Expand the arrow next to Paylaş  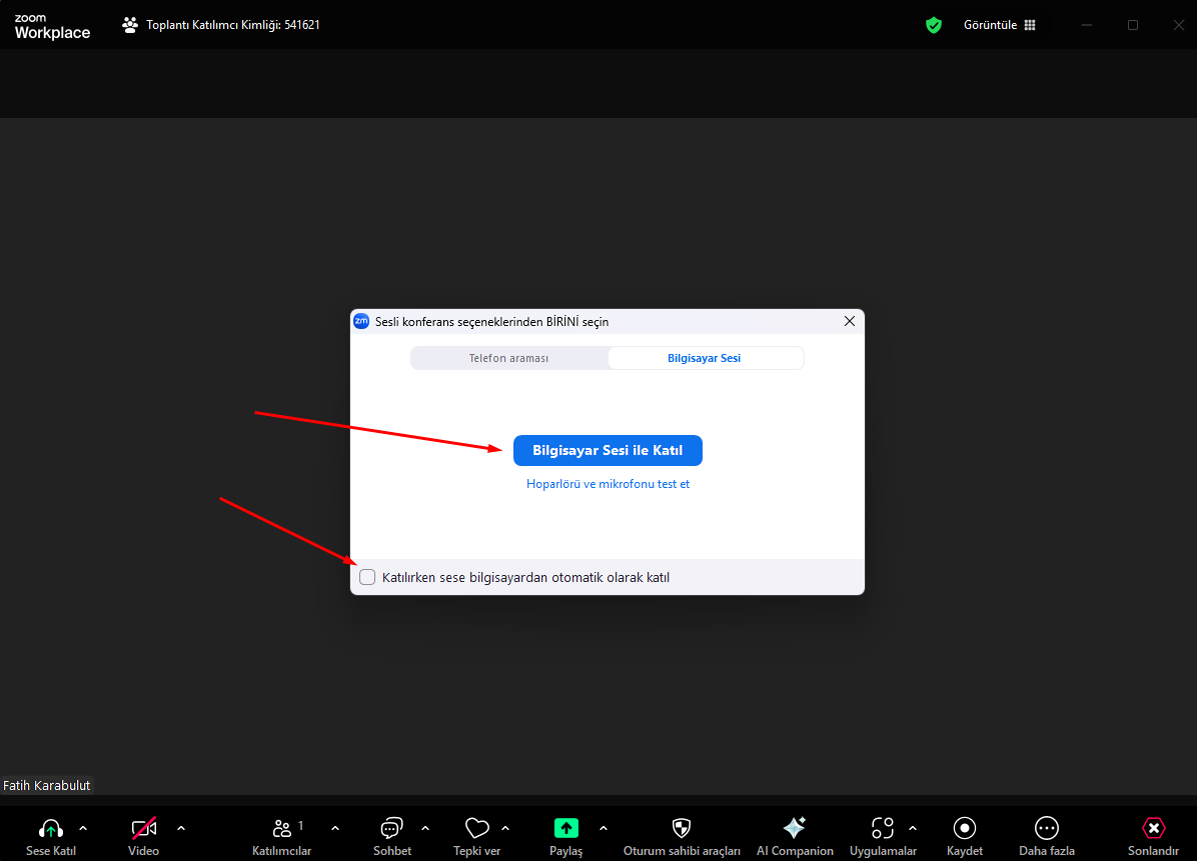click(x=603, y=828)
